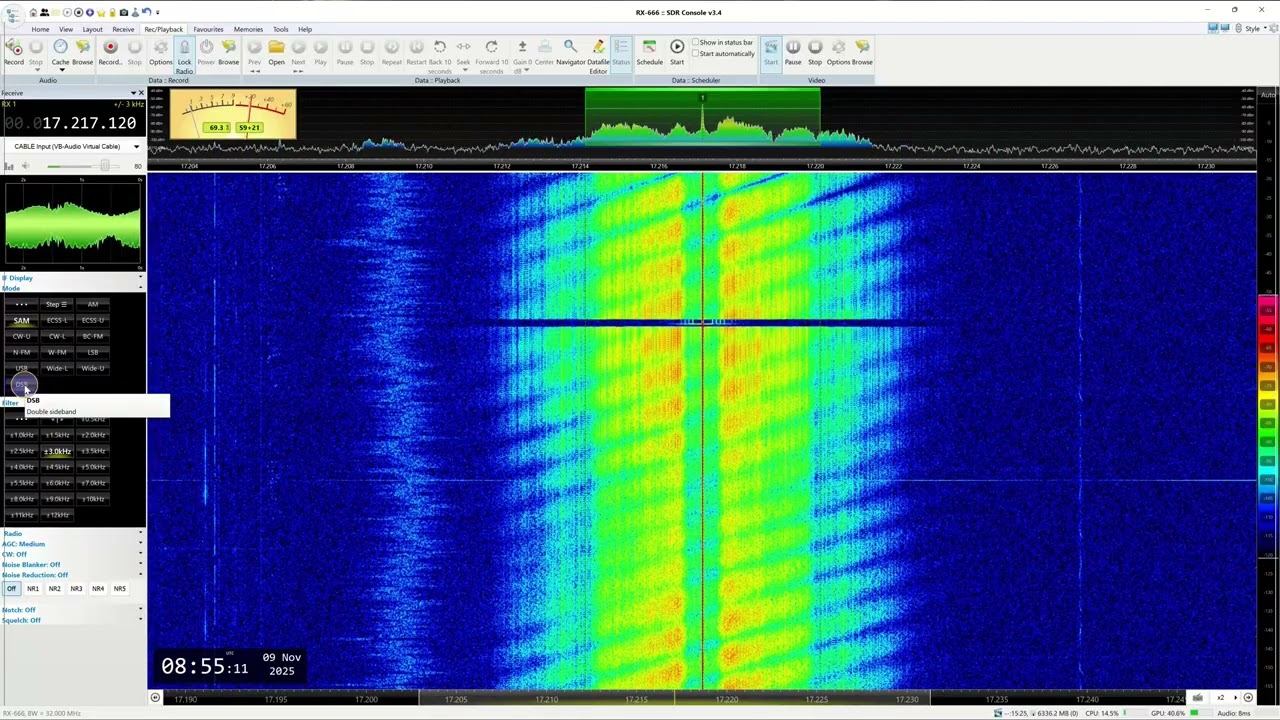This screenshot has height=720, width=1280.
Task: Open the Favourites ribbon tab
Action: [208, 29]
